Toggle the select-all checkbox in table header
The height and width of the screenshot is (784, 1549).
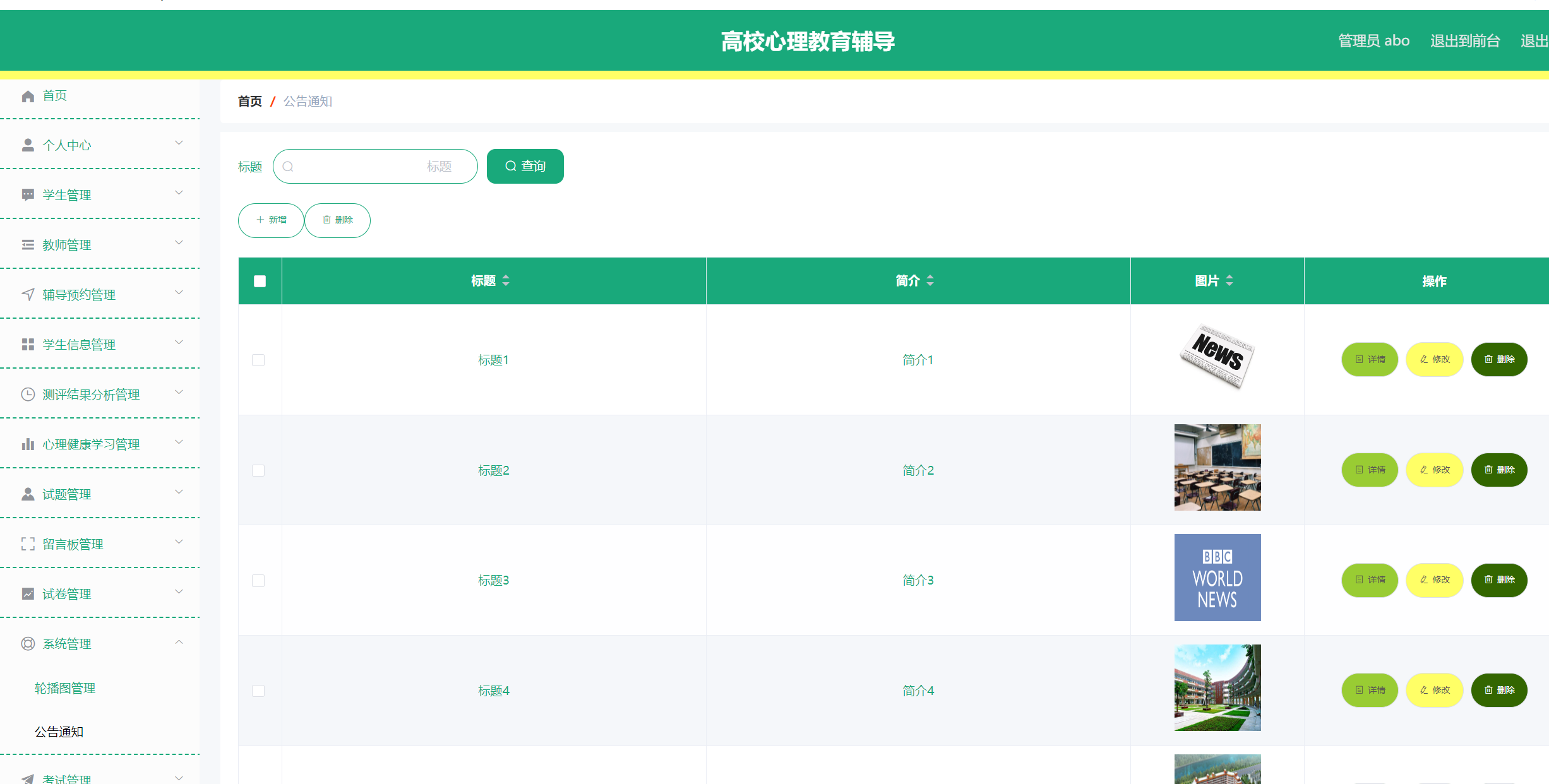point(260,282)
